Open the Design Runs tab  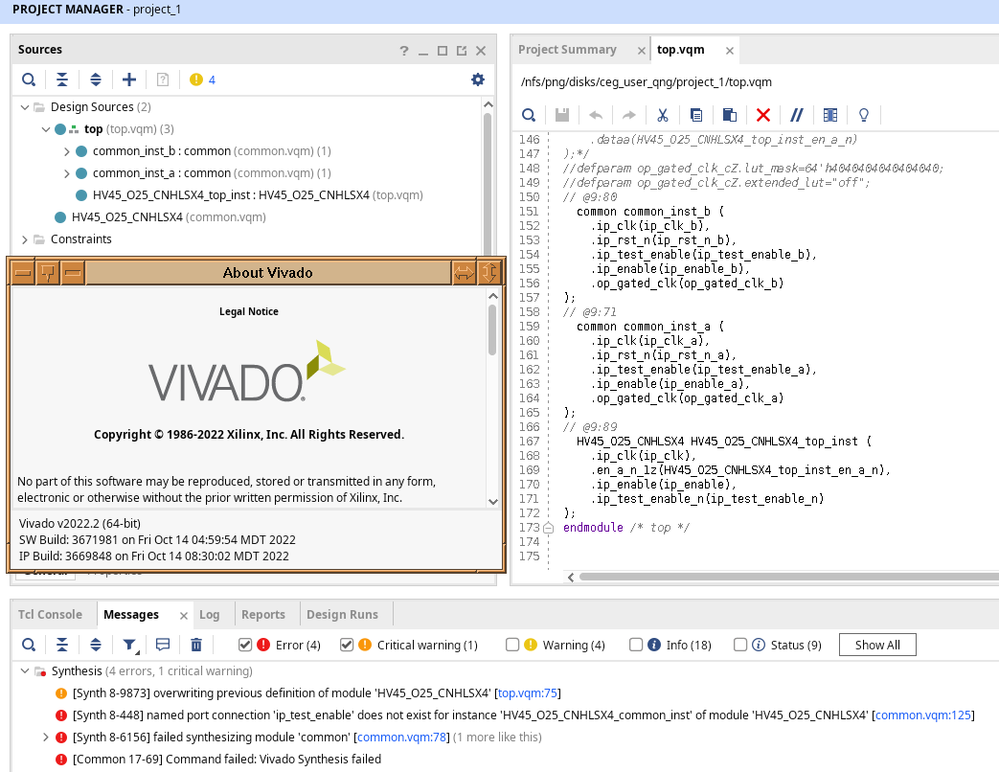tap(342, 615)
